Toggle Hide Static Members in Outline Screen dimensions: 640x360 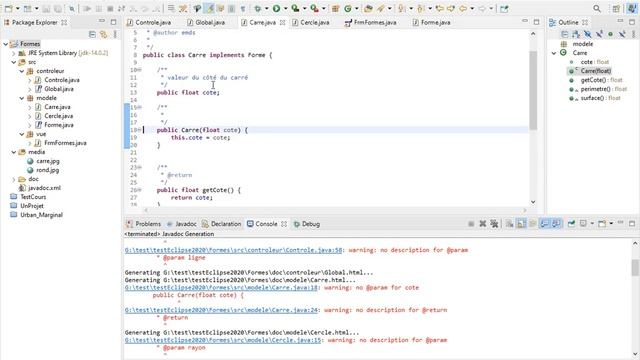pyautogui.click(x=599, y=34)
